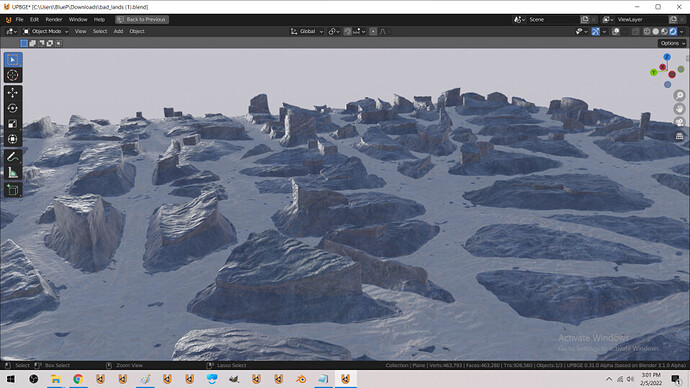Open the Help menu

coord(99,19)
